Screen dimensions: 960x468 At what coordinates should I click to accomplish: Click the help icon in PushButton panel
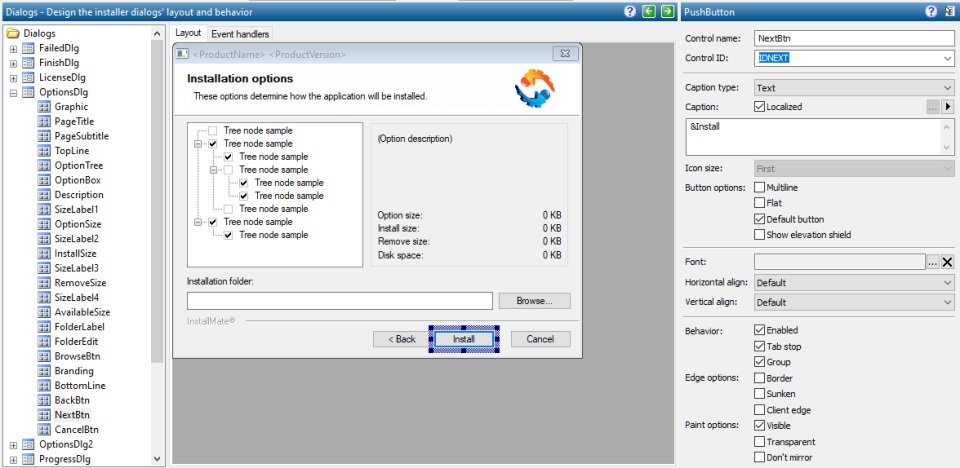click(931, 12)
